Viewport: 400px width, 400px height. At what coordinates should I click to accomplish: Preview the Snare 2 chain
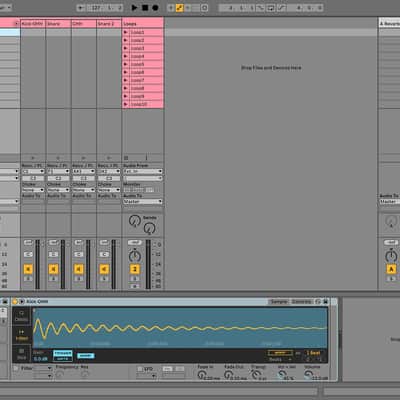pyautogui.click(x=109, y=158)
